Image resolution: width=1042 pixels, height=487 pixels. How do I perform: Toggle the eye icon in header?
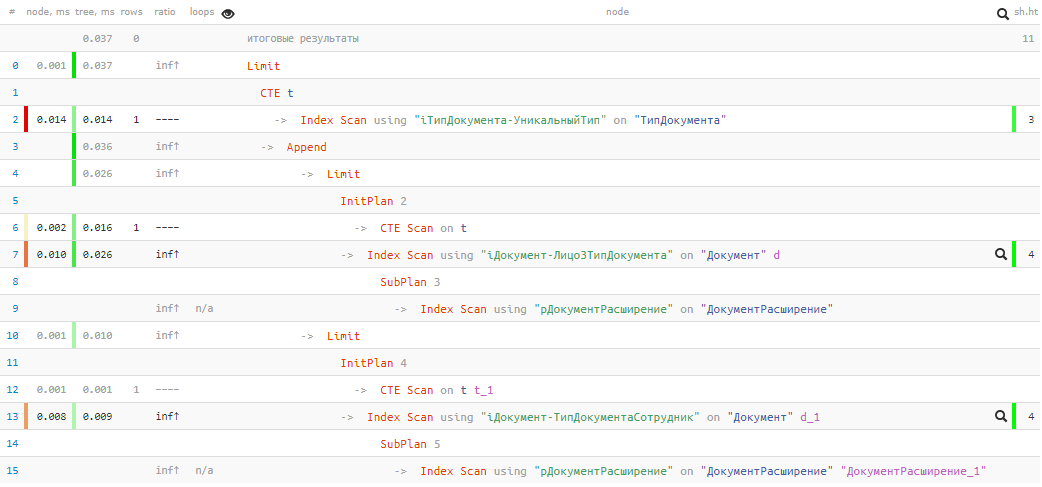point(228,13)
